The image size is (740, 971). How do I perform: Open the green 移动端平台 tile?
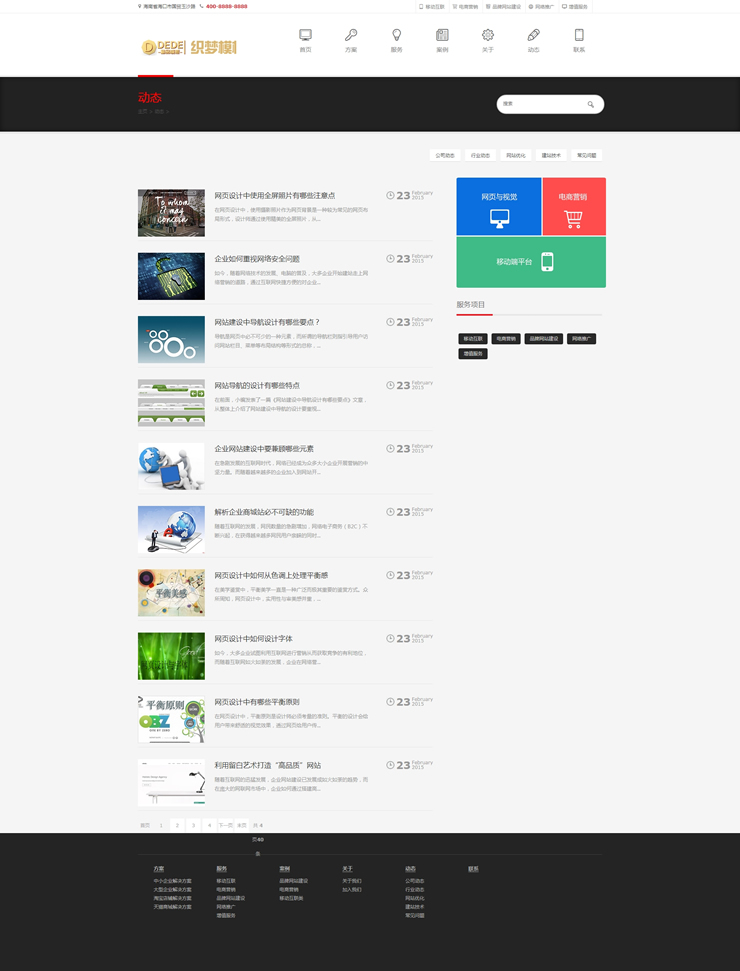(x=531, y=262)
